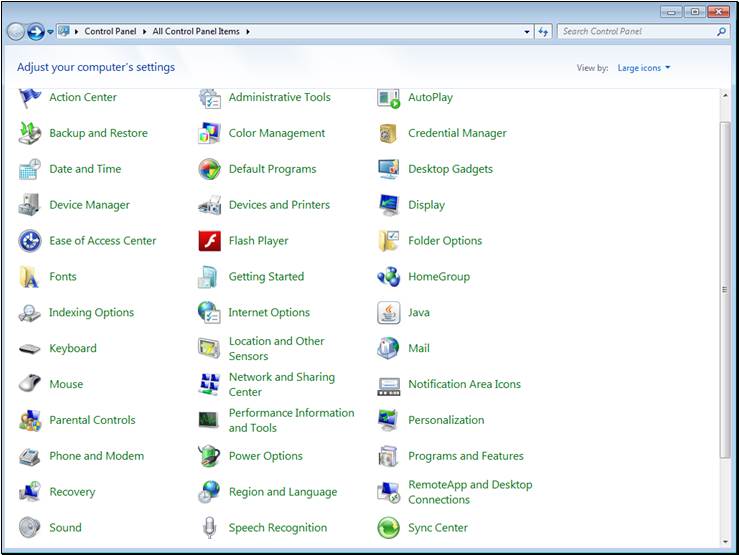
Task: Open the Internet Options globe icon
Action: 209,312
